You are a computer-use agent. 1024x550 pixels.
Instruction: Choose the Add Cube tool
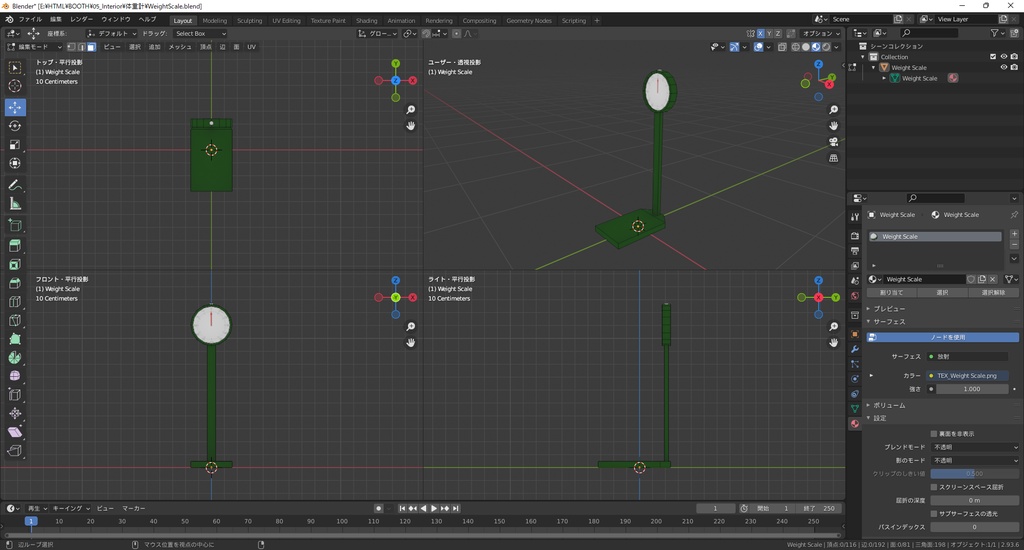click(15, 225)
